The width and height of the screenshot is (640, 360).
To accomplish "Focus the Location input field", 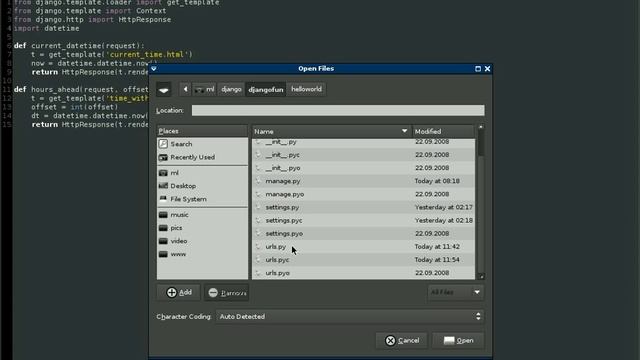I will tap(338, 110).
